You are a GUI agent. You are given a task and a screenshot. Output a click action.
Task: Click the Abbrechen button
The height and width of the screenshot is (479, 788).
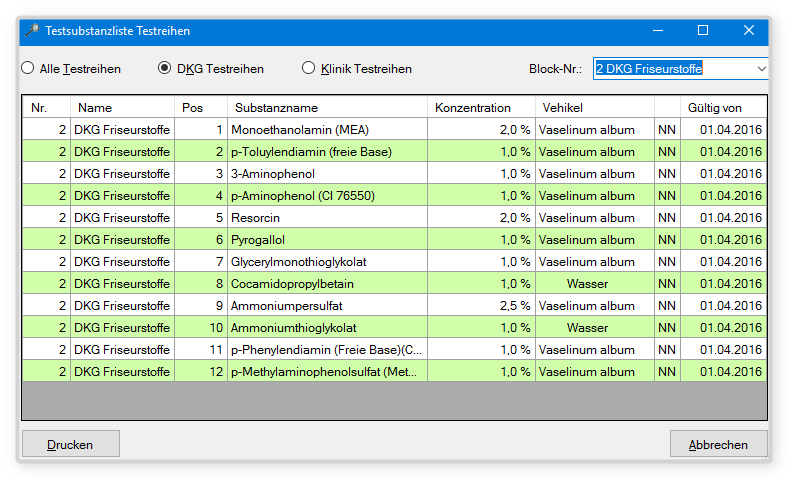[718, 444]
